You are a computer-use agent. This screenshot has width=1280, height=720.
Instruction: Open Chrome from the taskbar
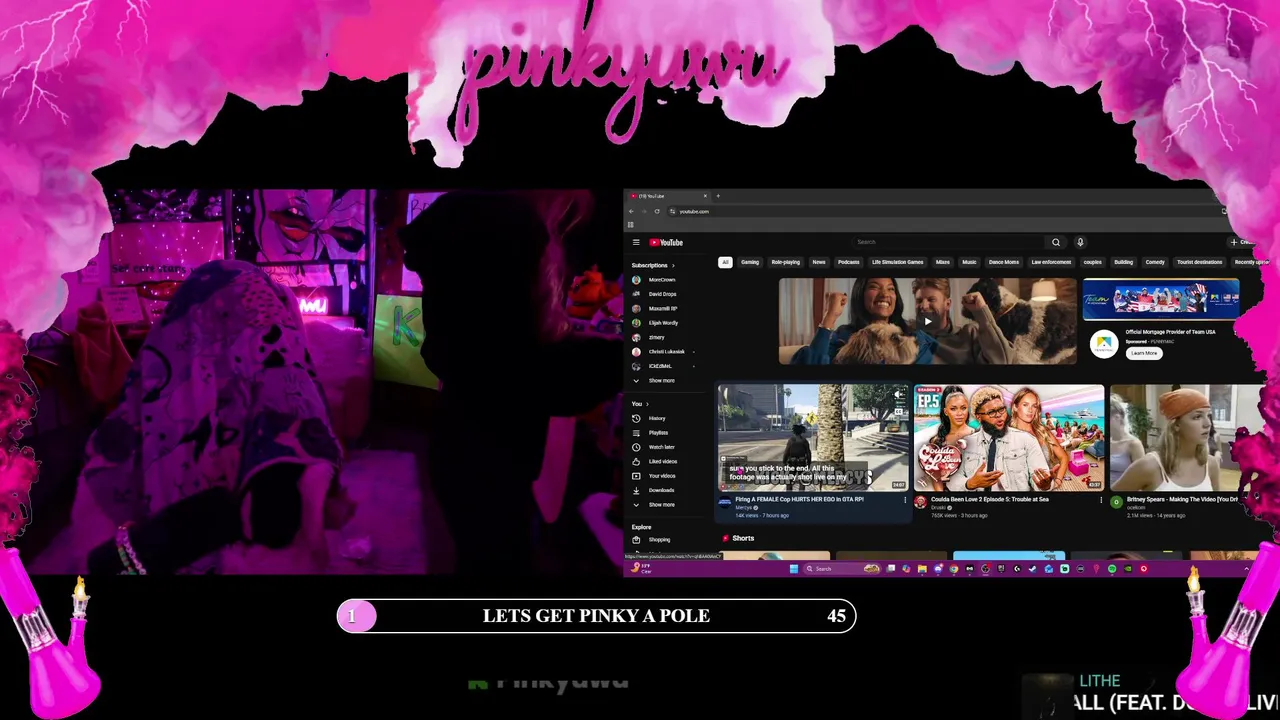(953, 569)
